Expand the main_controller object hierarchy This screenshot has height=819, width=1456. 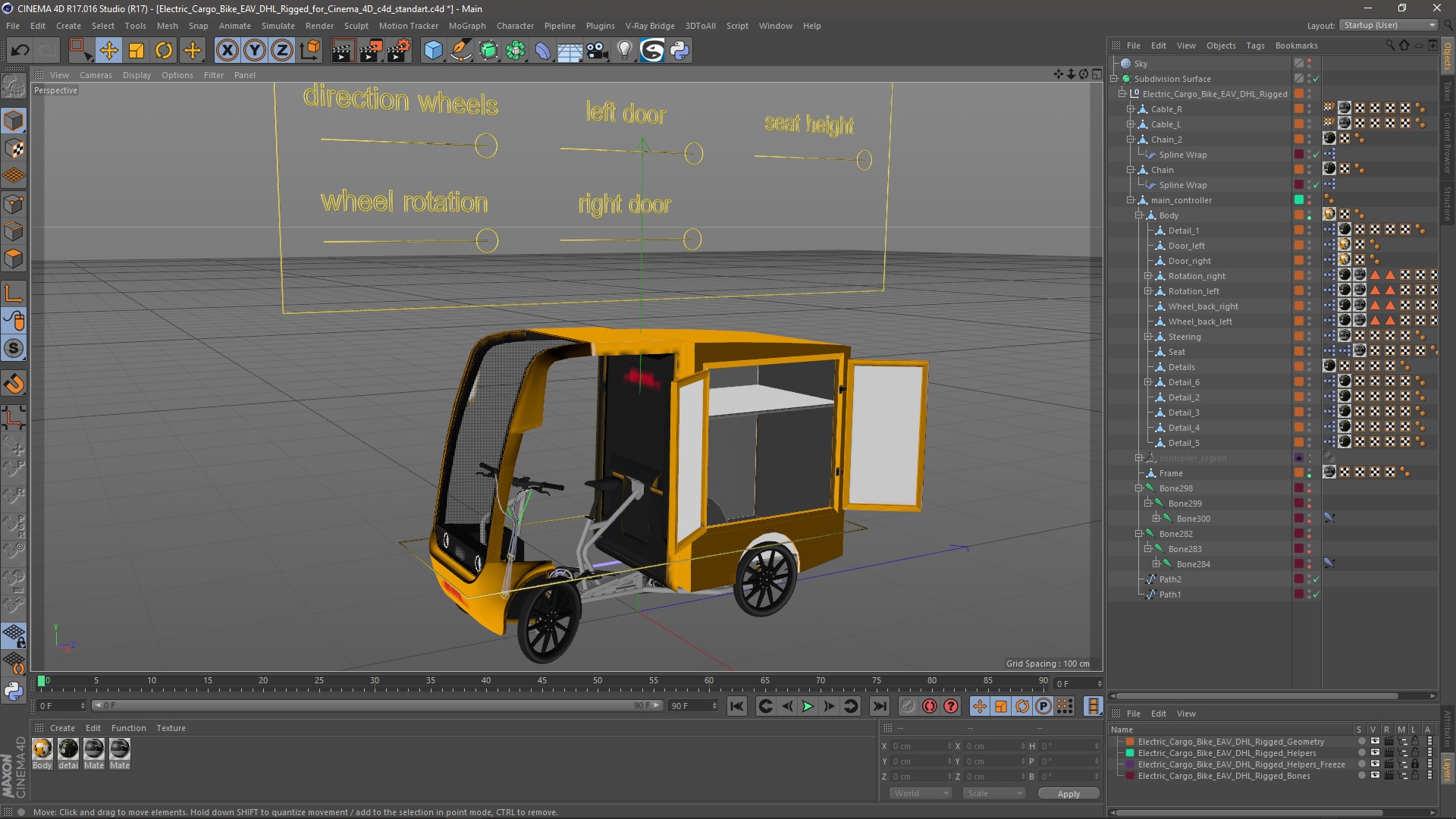pos(1131,199)
